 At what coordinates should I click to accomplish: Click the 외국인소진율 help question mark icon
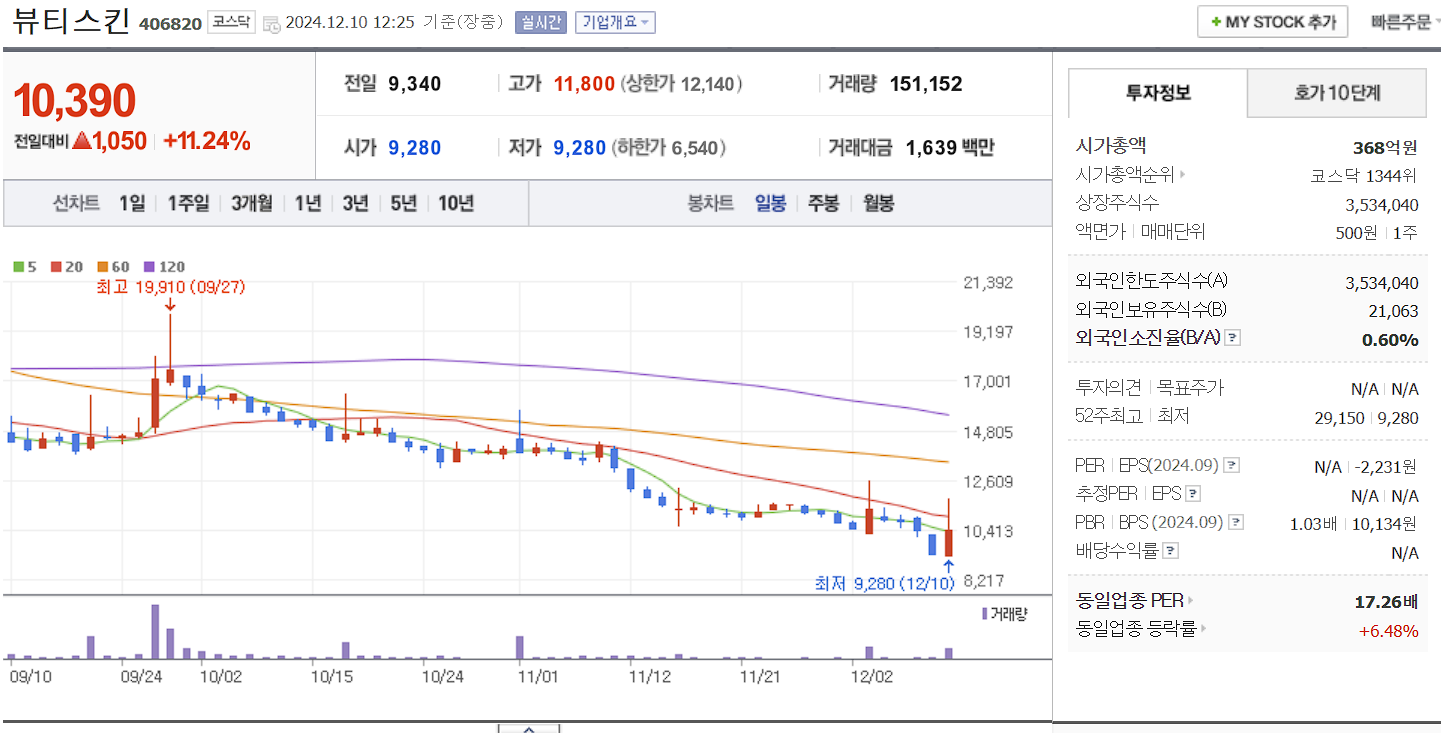pos(1233,337)
